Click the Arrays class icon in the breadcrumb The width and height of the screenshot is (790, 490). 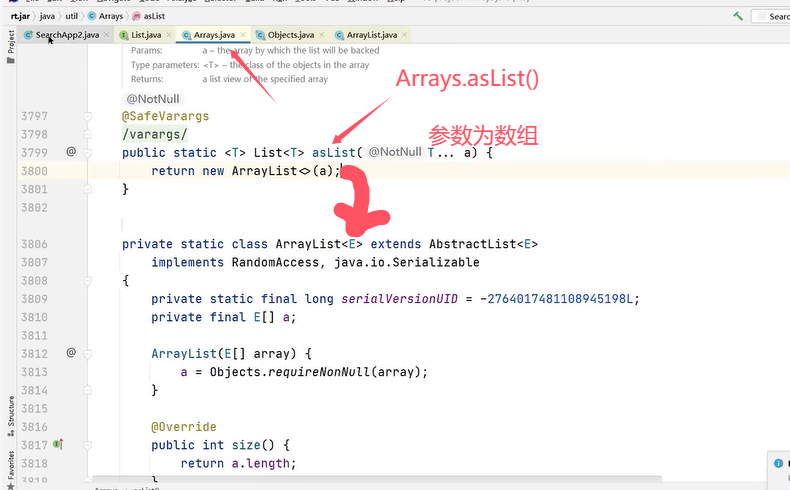[x=92, y=16]
